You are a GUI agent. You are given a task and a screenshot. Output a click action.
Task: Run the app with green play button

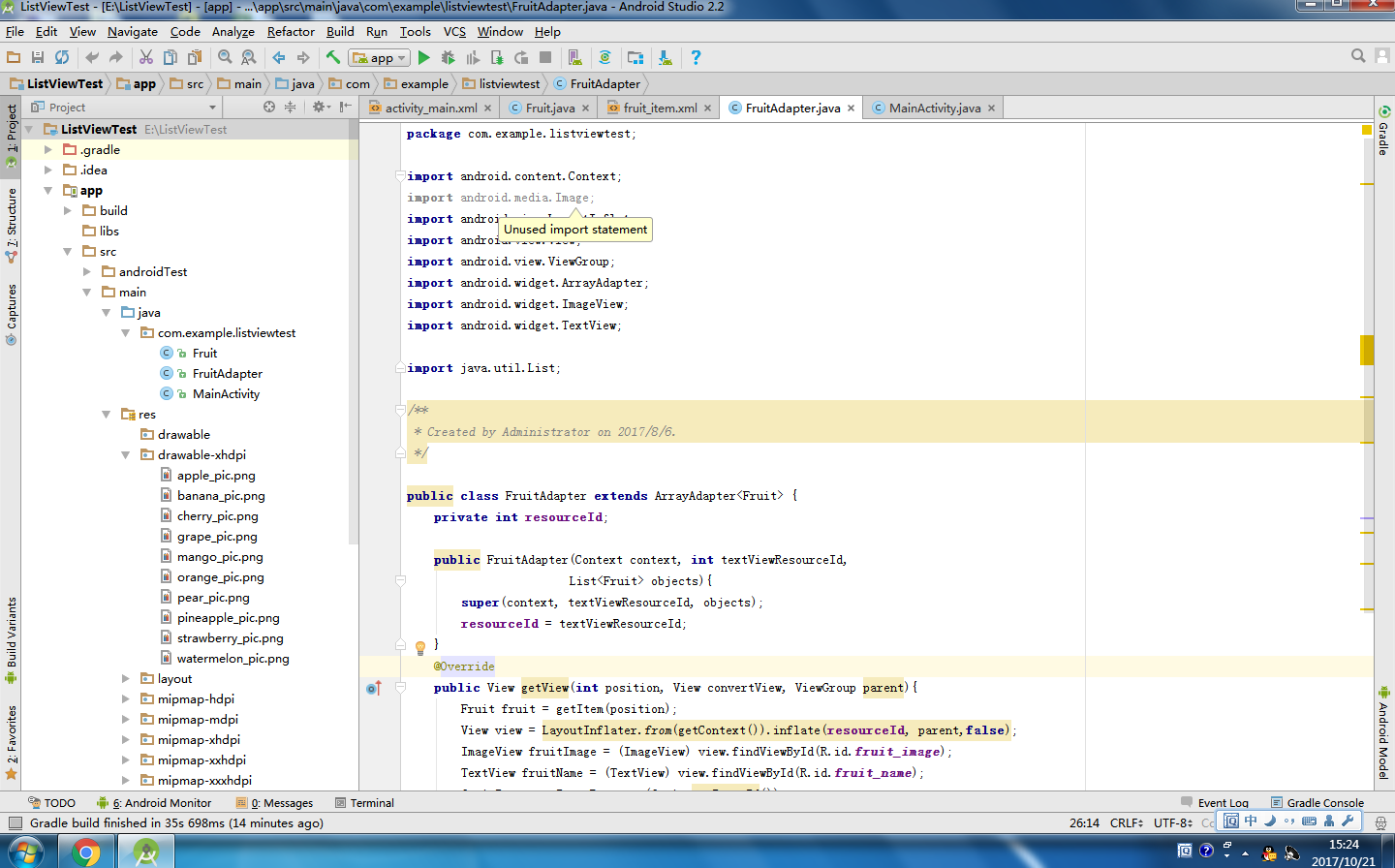pos(423,57)
